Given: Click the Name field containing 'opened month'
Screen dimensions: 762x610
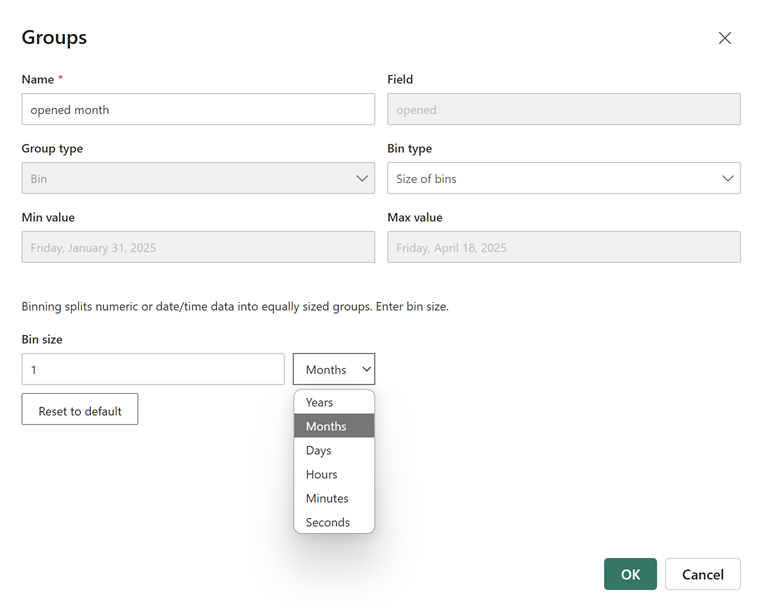Looking at the screenshot, I should click(198, 110).
